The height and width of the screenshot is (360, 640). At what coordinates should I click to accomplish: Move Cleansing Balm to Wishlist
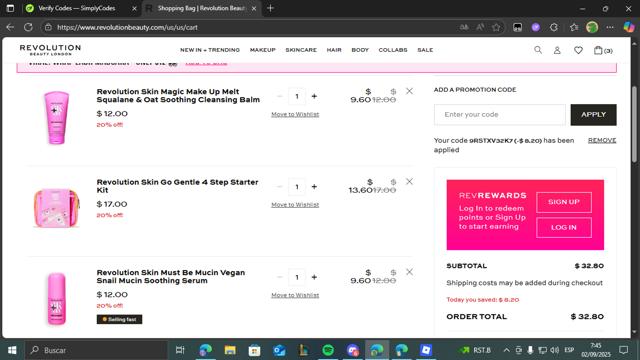pyautogui.click(x=295, y=114)
